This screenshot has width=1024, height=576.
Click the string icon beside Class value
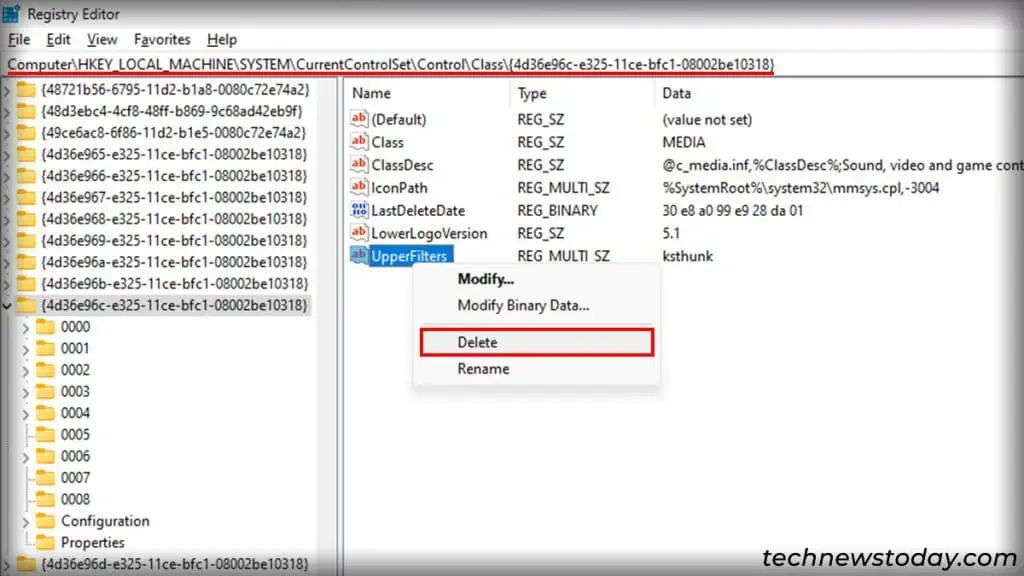(x=360, y=141)
